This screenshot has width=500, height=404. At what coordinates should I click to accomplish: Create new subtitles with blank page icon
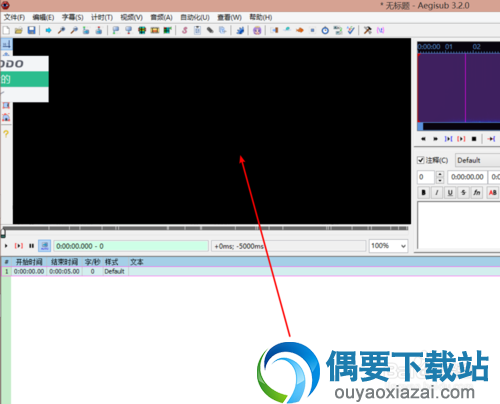6,30
